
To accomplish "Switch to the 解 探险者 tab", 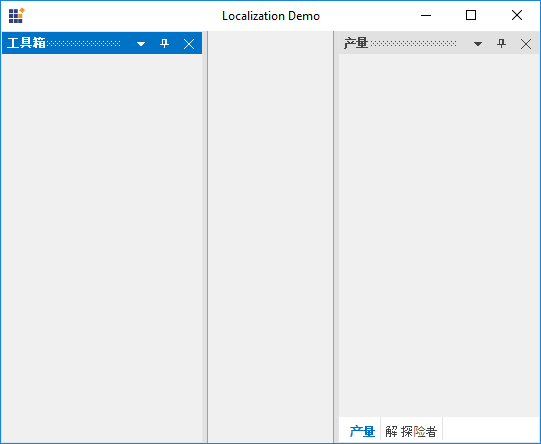I will click(411, 431).
